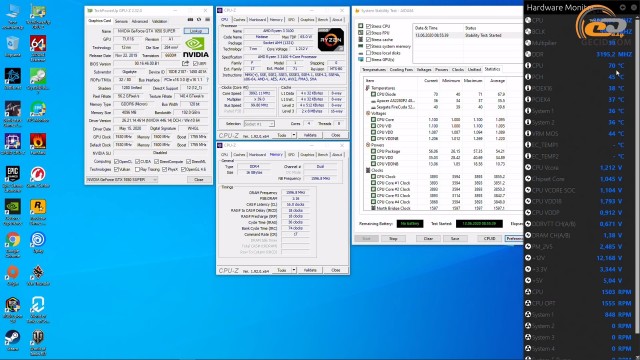Open SPD tab in lower CPU-Z window
Image resolution: width=640 pixels, height=360 pixels.
[x=291, y=155]
